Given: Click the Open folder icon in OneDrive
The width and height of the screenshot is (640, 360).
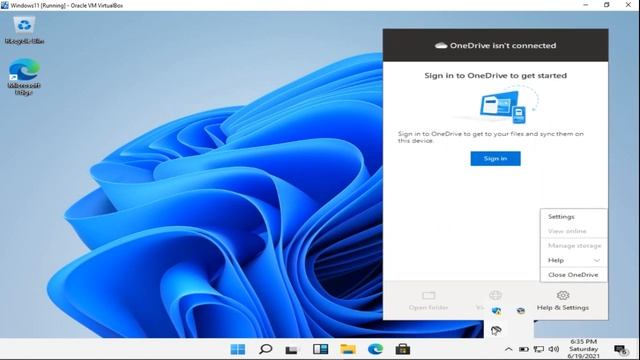Looking at the screenshot, I should [x=429, y=296].
